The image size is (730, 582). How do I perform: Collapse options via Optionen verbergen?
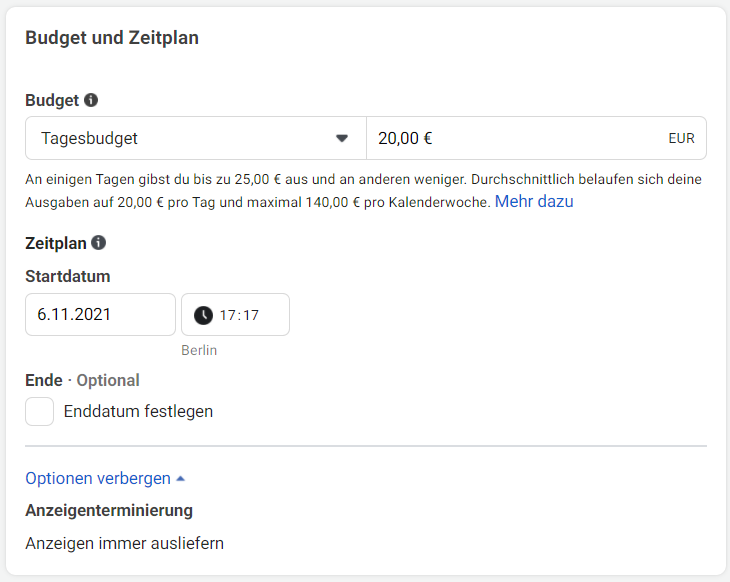[x=98, y=478]
